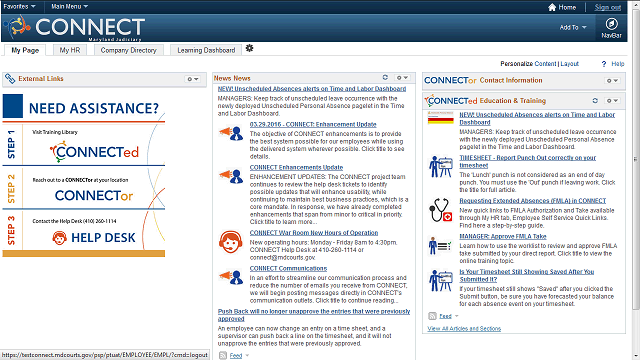The width and height of the screenshot is (640, 360).
Task: Click Personalize Content link
Action: click(545, 64)
